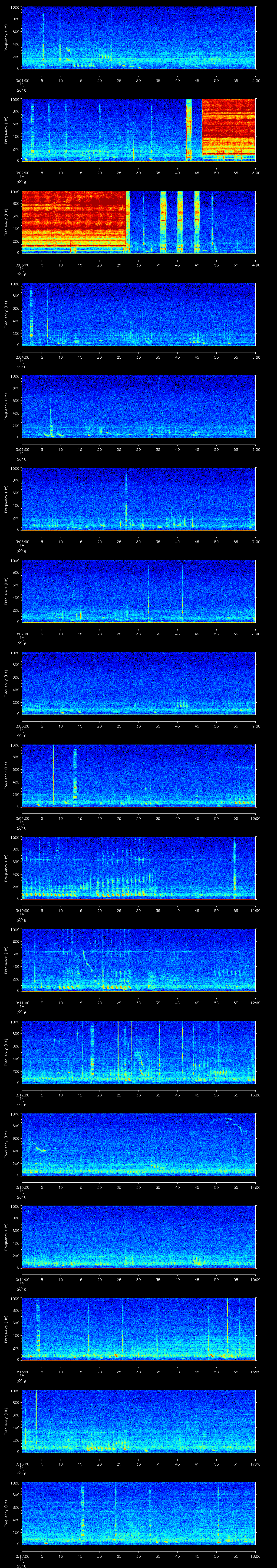Click the '0:09:00' start time label
Screen dimensions: 277x1568
pos(22,818)
